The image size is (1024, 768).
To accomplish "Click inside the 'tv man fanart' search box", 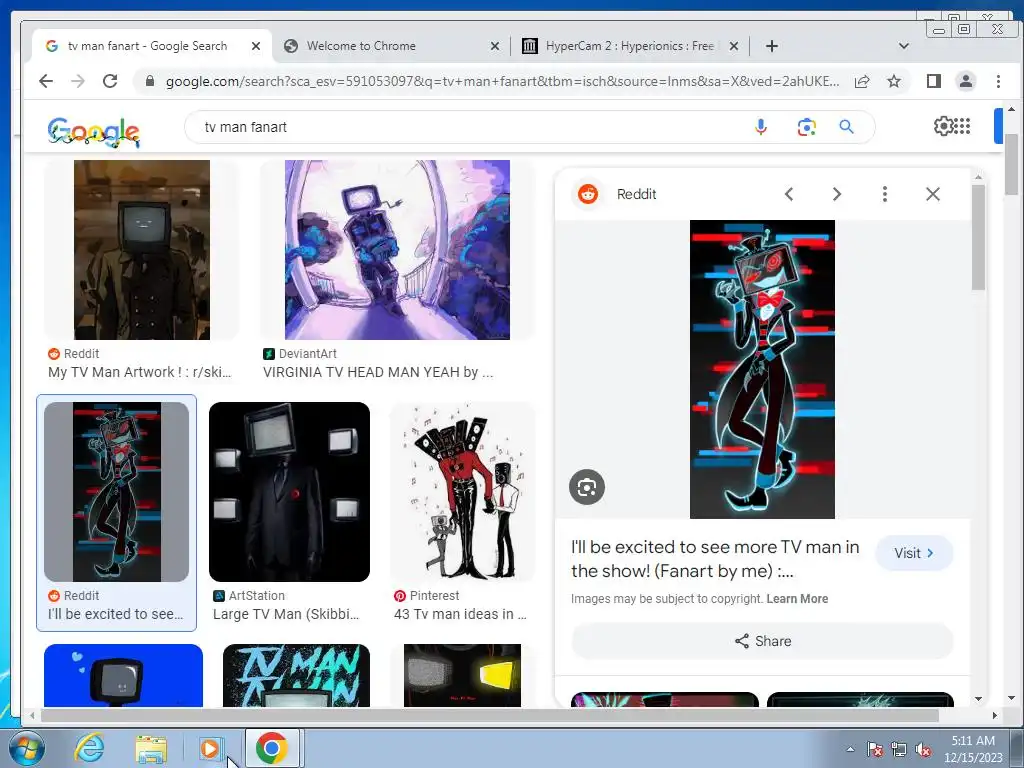I will click(x=470, y=127).
